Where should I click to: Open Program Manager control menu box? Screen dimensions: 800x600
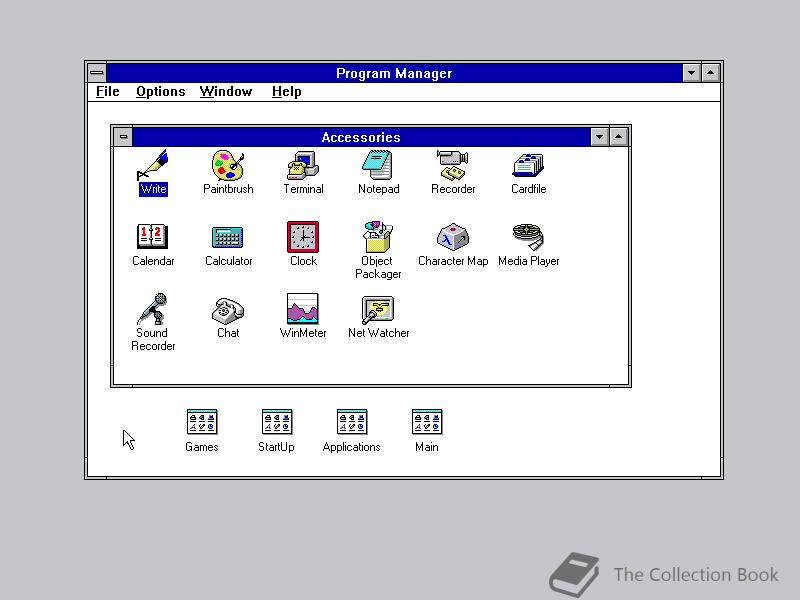pyautogui.click(x=97, y=73)
